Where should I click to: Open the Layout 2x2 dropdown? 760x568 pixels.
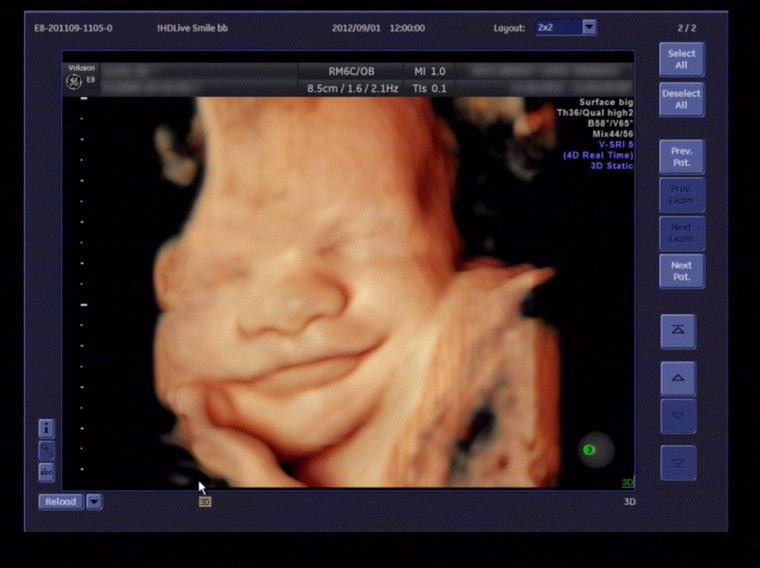pyautogui.click(x=589, y=27)
